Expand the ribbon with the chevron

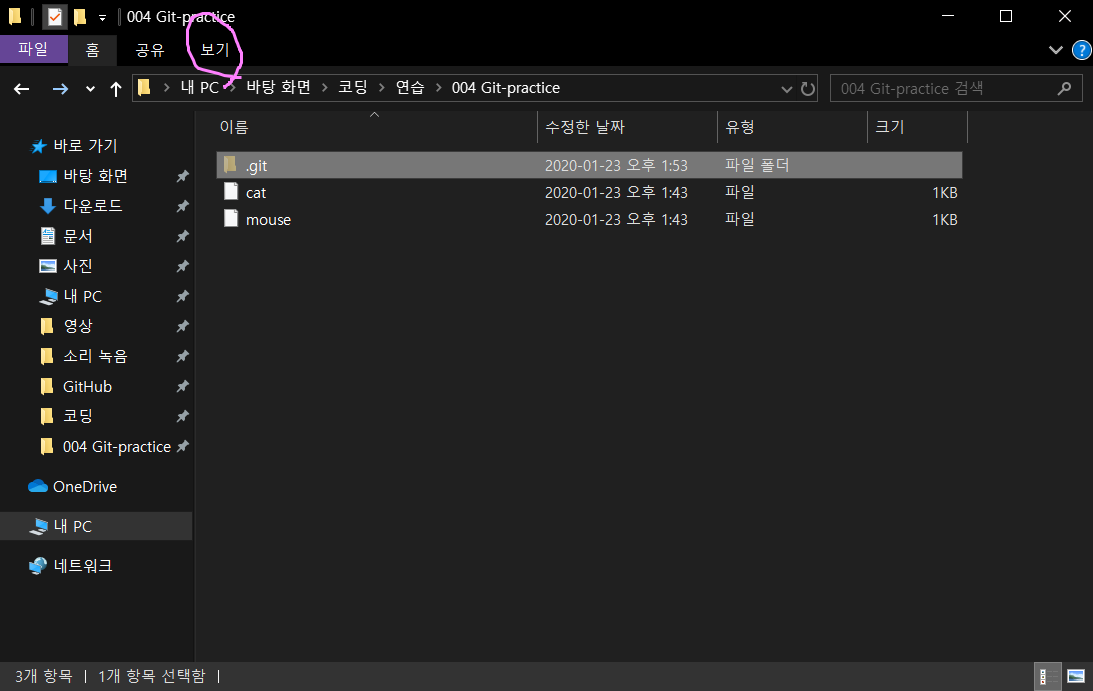tap(1055, 50)
